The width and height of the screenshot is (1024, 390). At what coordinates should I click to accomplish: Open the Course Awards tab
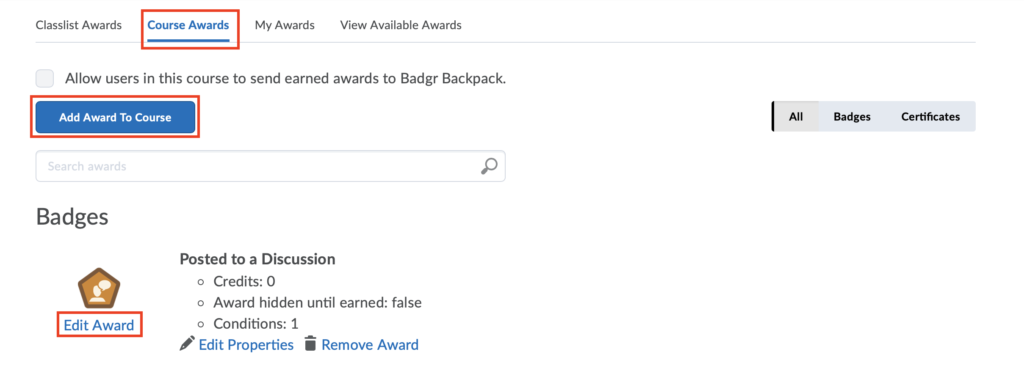point(188,25)
